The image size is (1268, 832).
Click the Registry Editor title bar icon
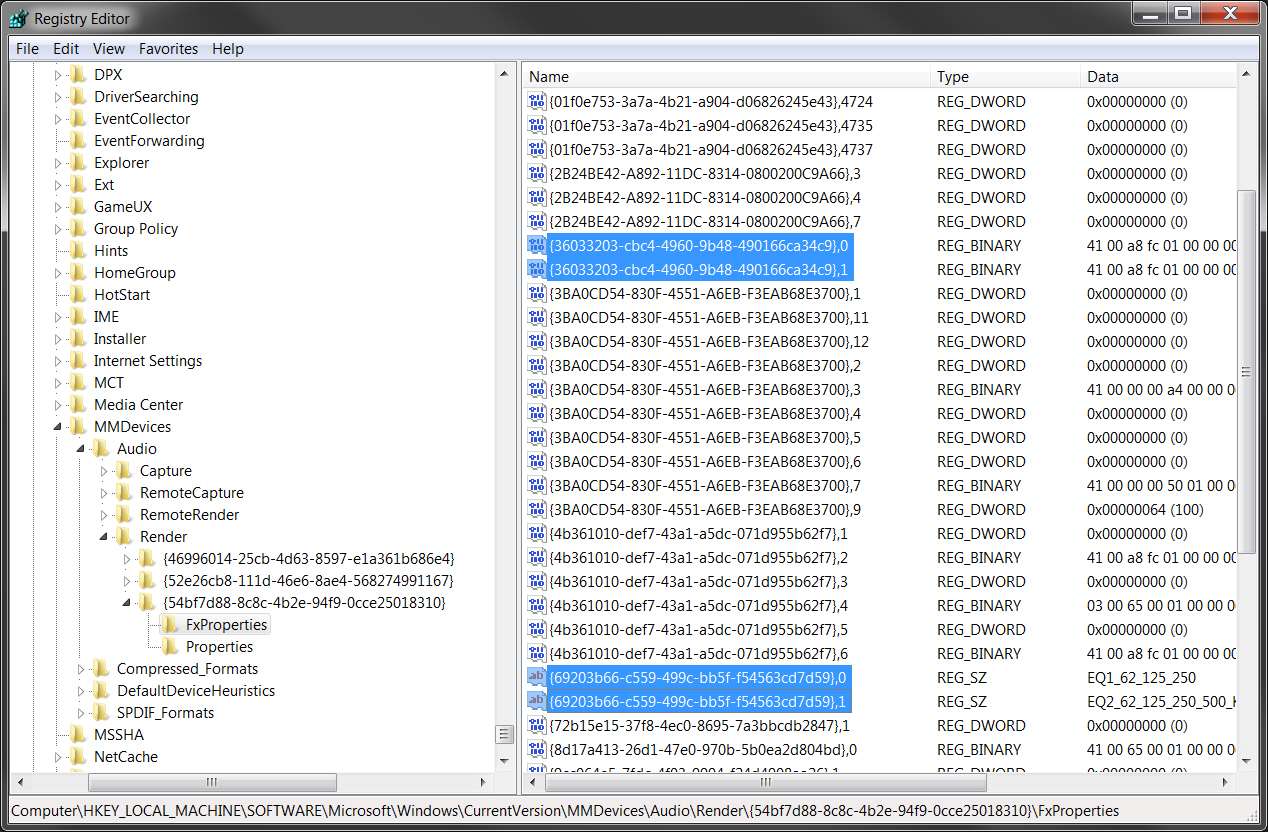point(17,18)
